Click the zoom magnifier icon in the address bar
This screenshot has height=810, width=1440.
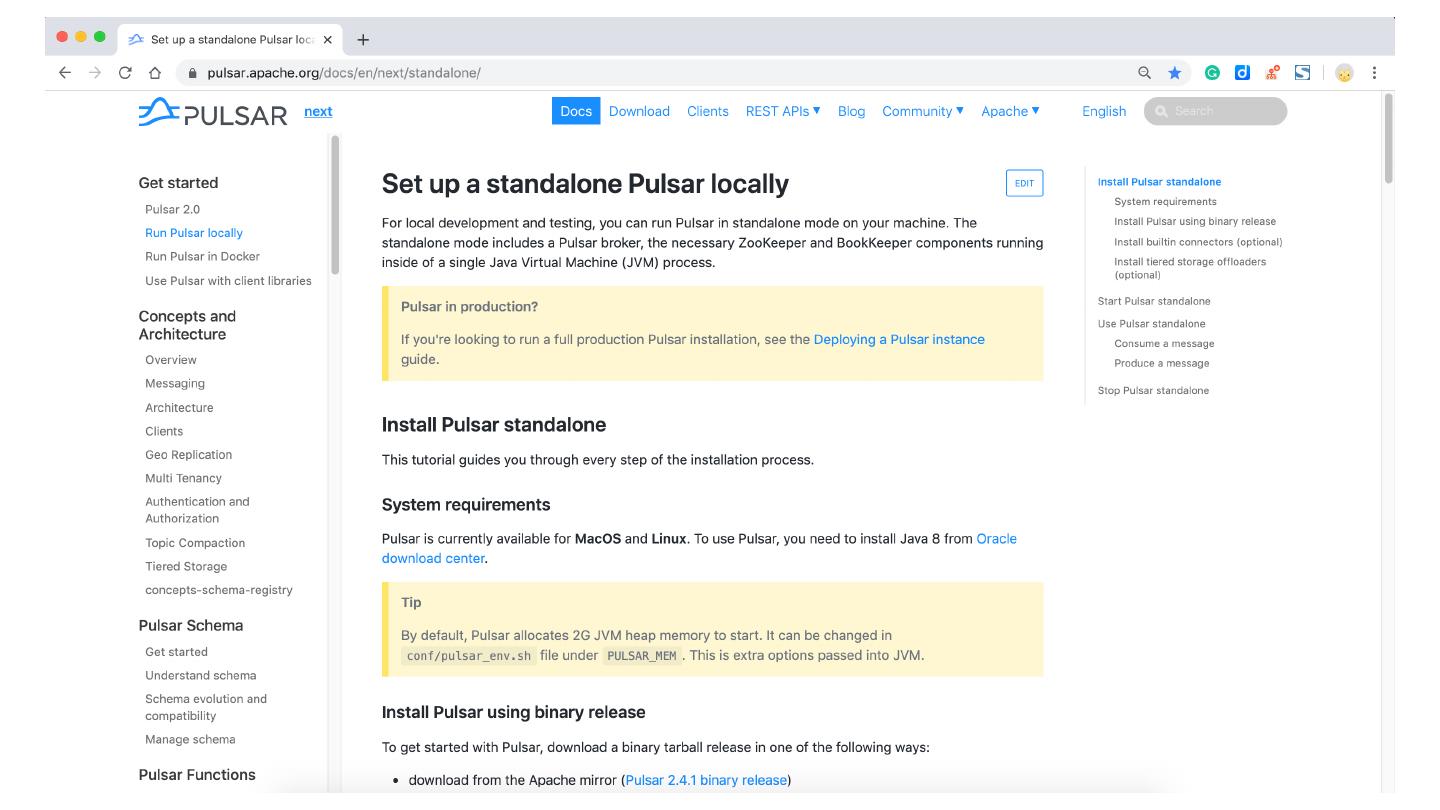click(1145, 73)
